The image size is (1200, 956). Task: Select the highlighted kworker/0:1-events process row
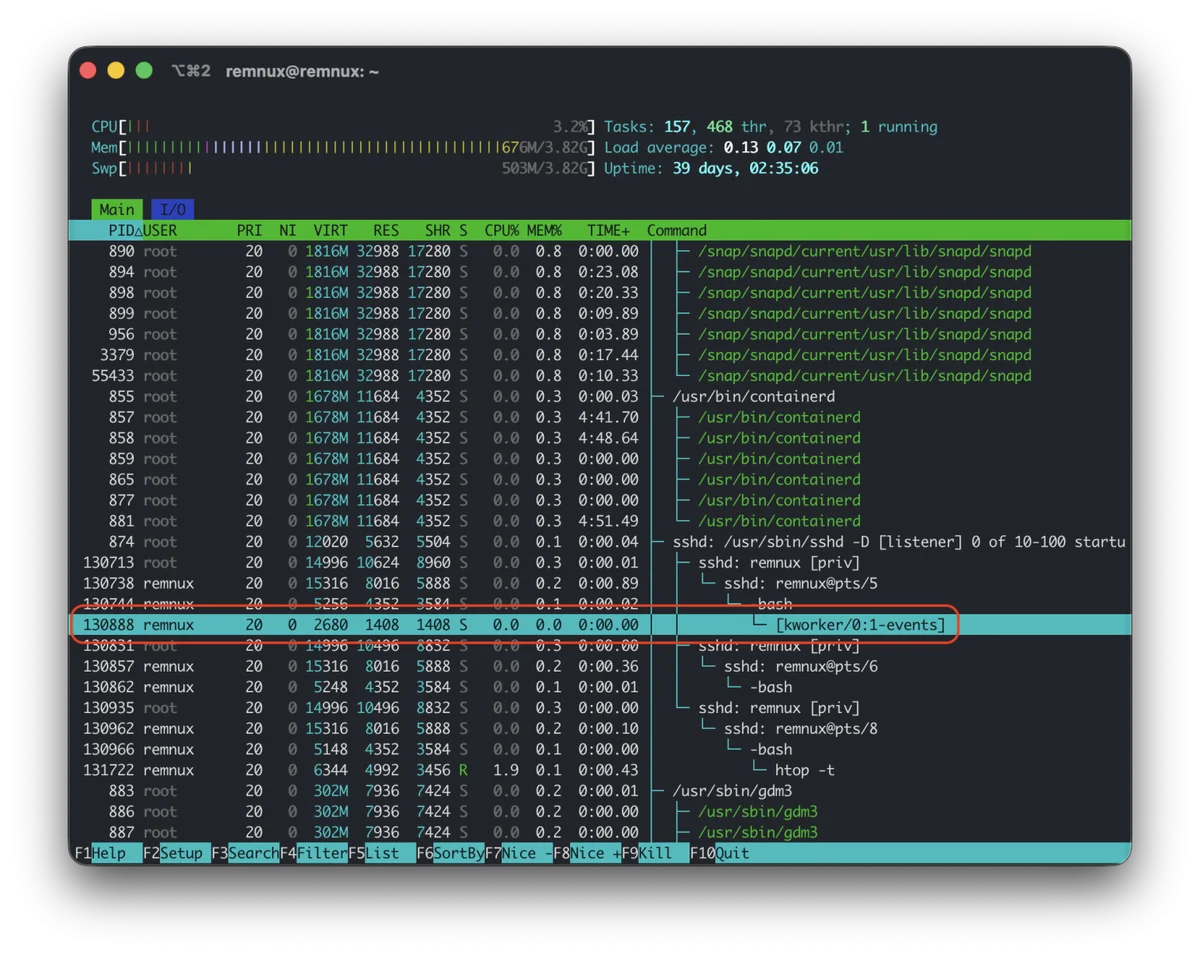click(600, 625)
